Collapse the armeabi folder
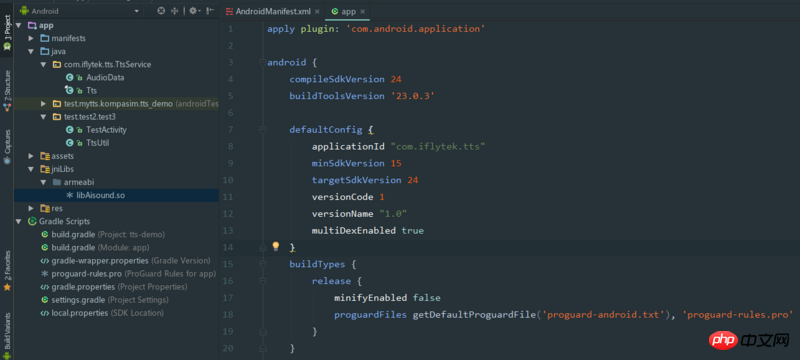800x360 pixels. pyautogui.click(x=44, y=182)
